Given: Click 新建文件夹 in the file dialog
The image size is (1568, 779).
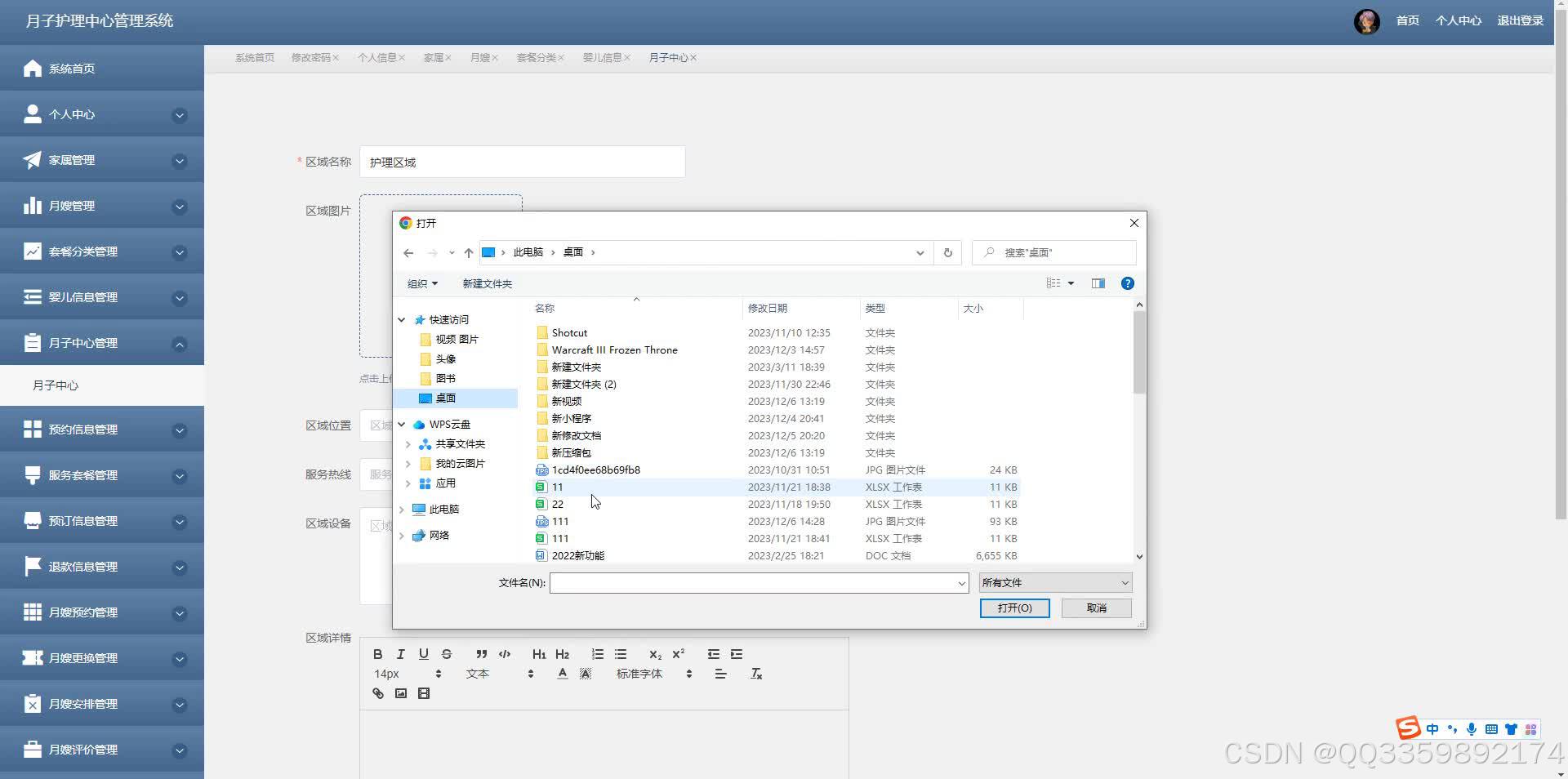Looking at the screenshot, I should [x=487, y=283].
